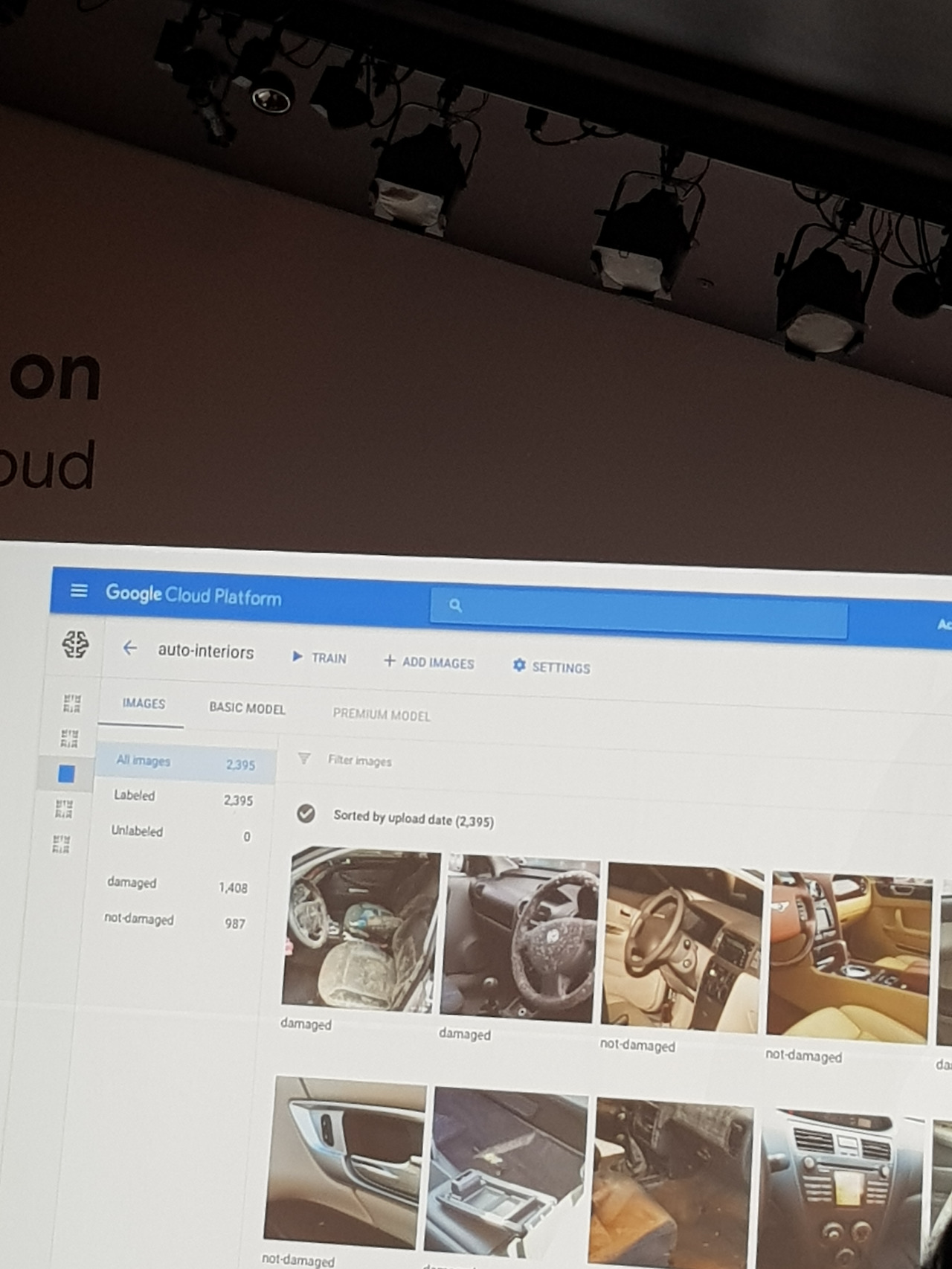Screen dimensions: 952x1269
Task: Open the door handle thumbnail
Action: pyautogui.click(x=345, y=1163)
